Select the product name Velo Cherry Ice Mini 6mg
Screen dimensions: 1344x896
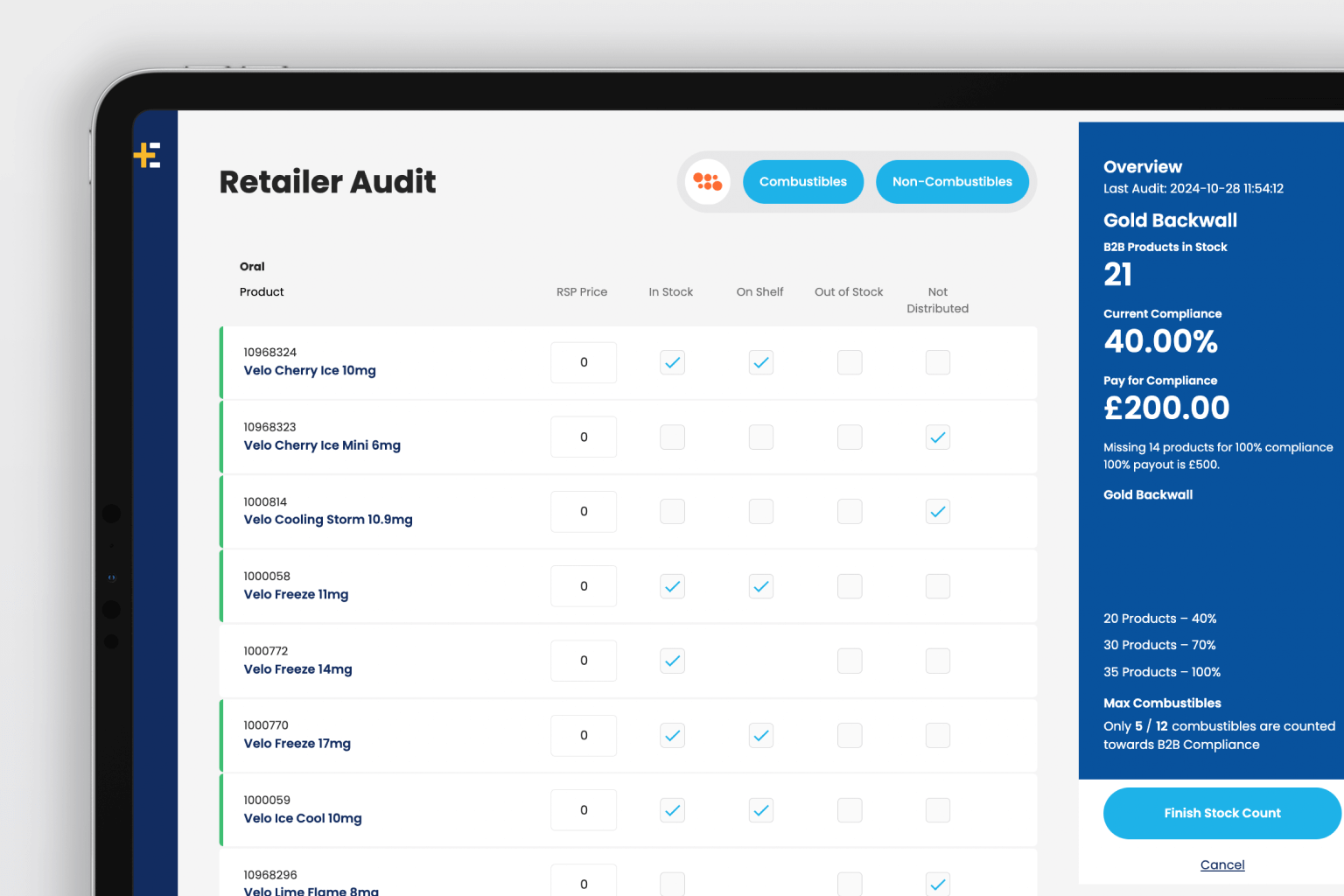pyautogui.click(x=322, y=444)
